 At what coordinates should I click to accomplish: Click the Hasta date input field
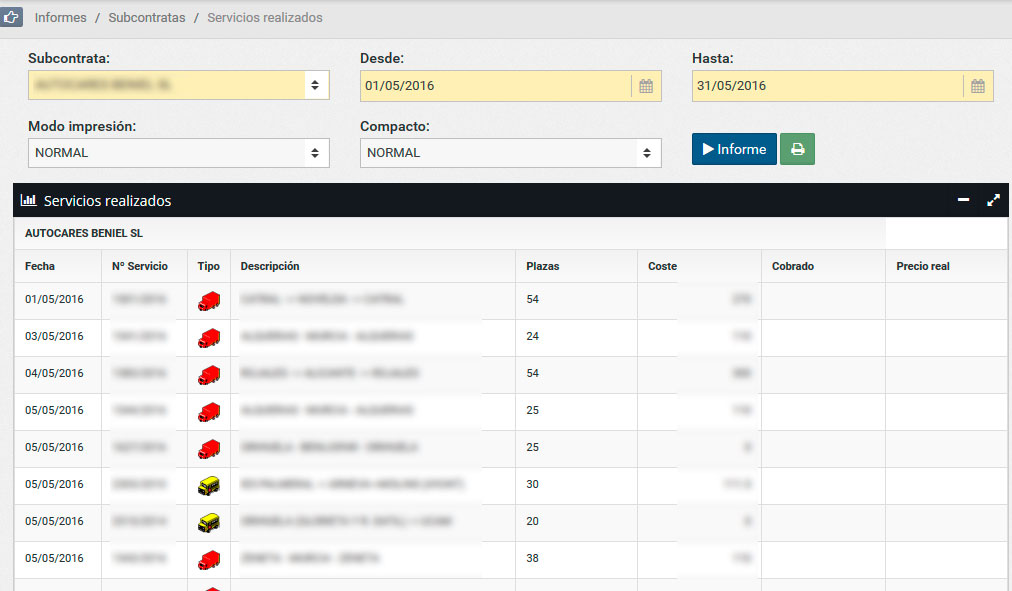(x=827, y=86)
